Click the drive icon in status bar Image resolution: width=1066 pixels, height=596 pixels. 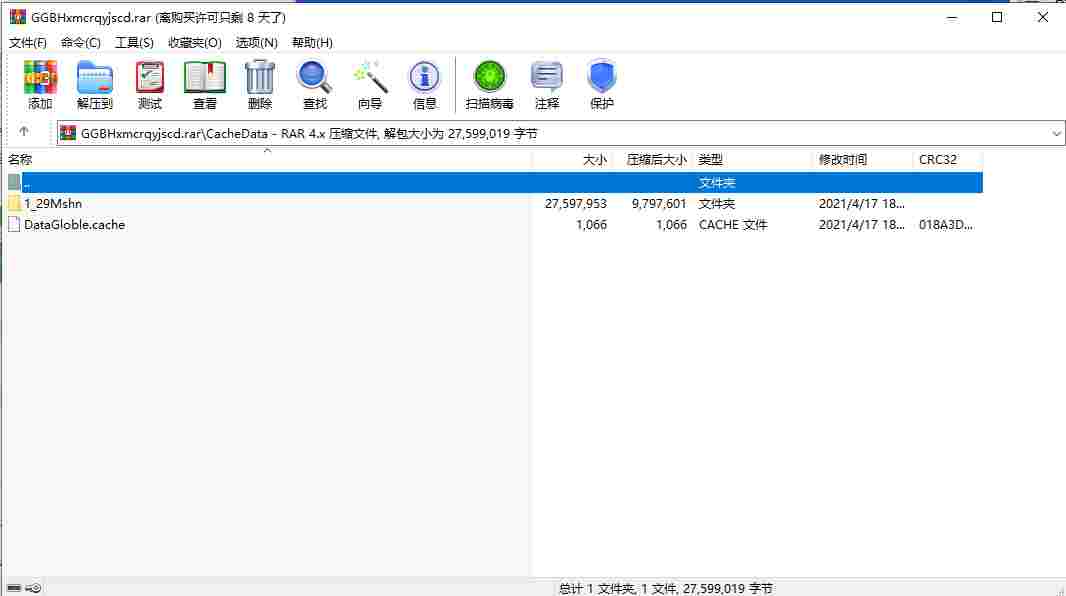click(14, 588)
